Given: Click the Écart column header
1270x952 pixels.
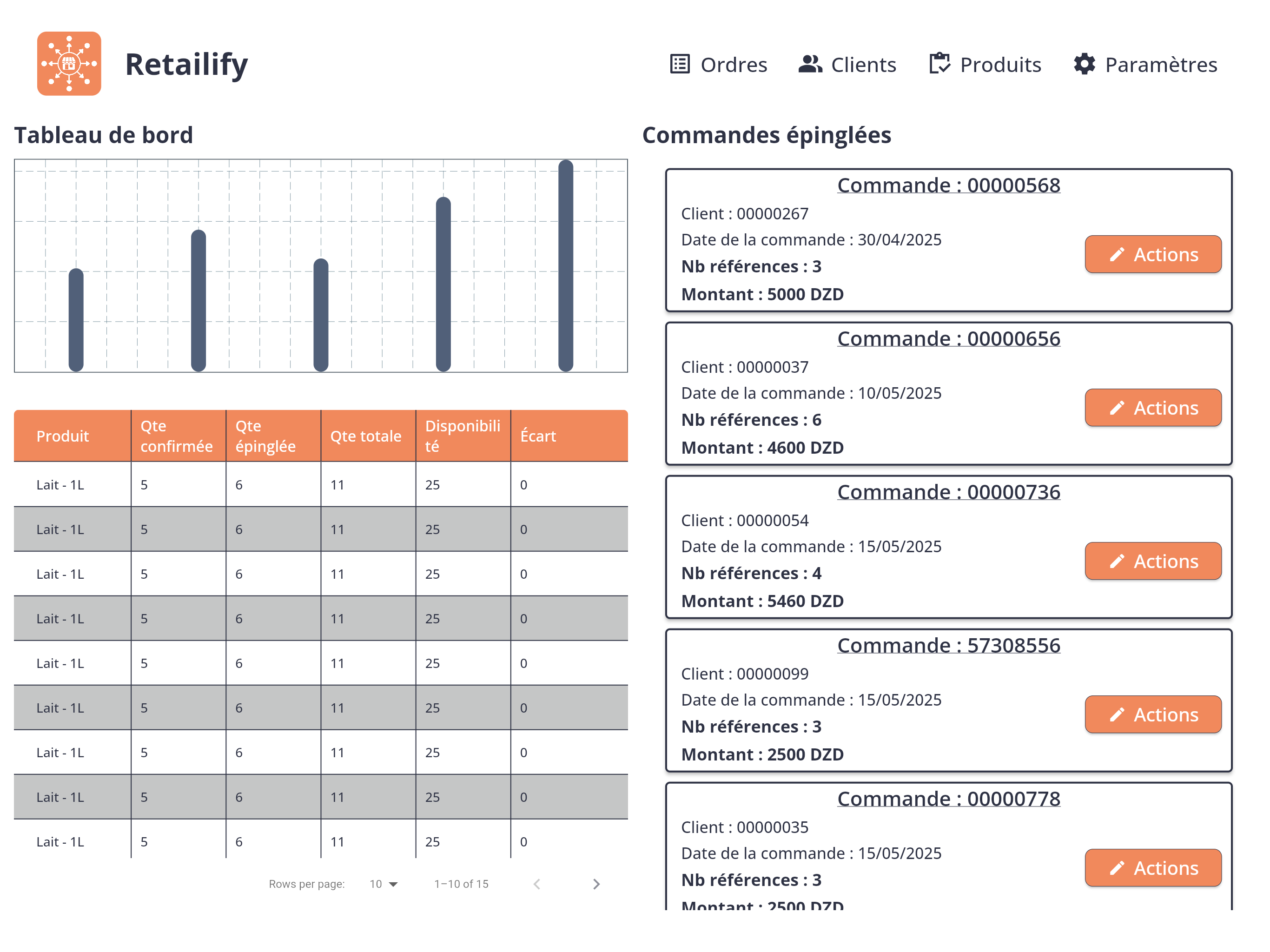Looking at the screenshot, I should [538, 436].
